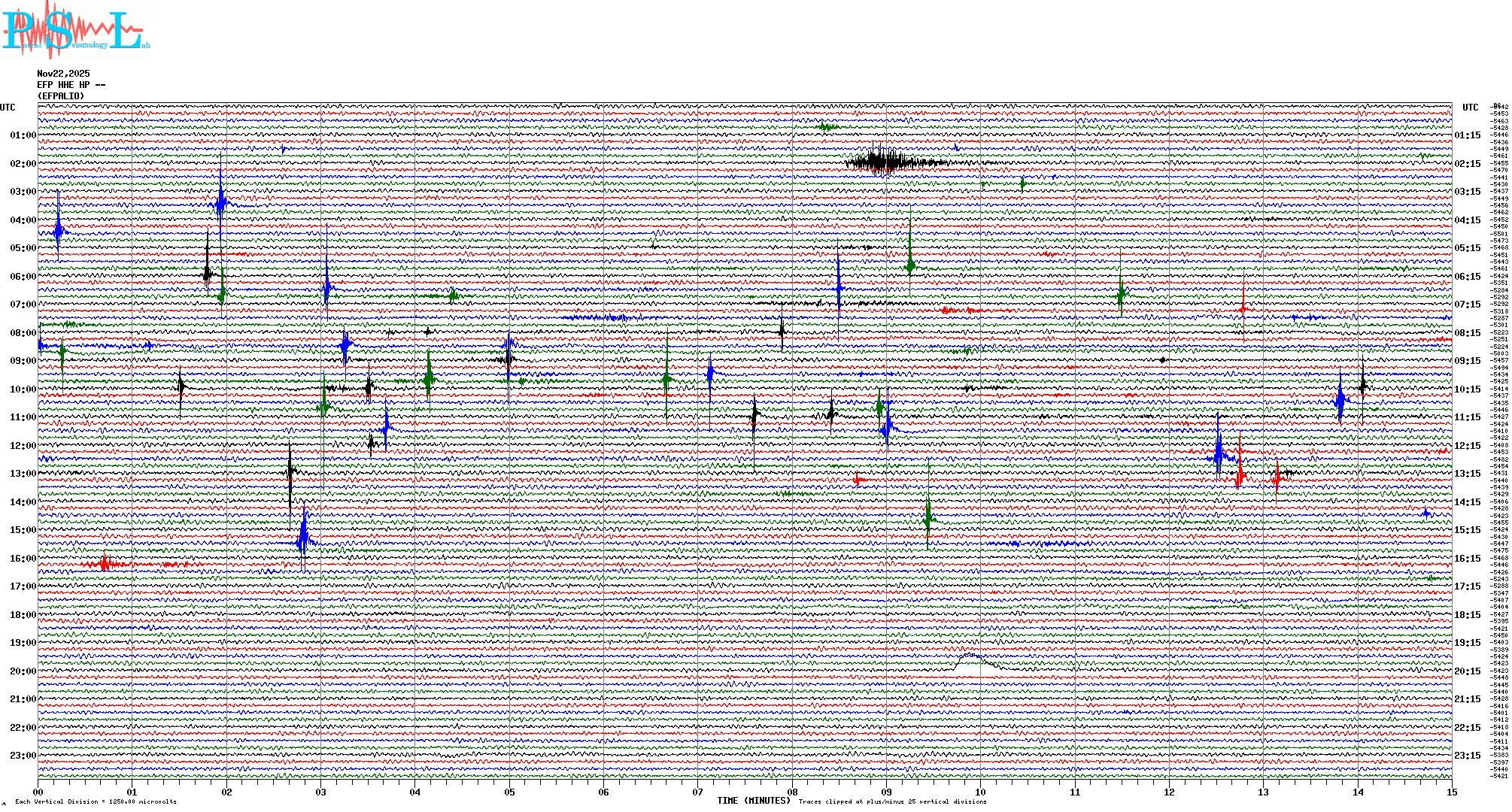Screen dimensions: 1512x812
Task: Select the EFP HHE HP station text
Action: coord(71,85)
